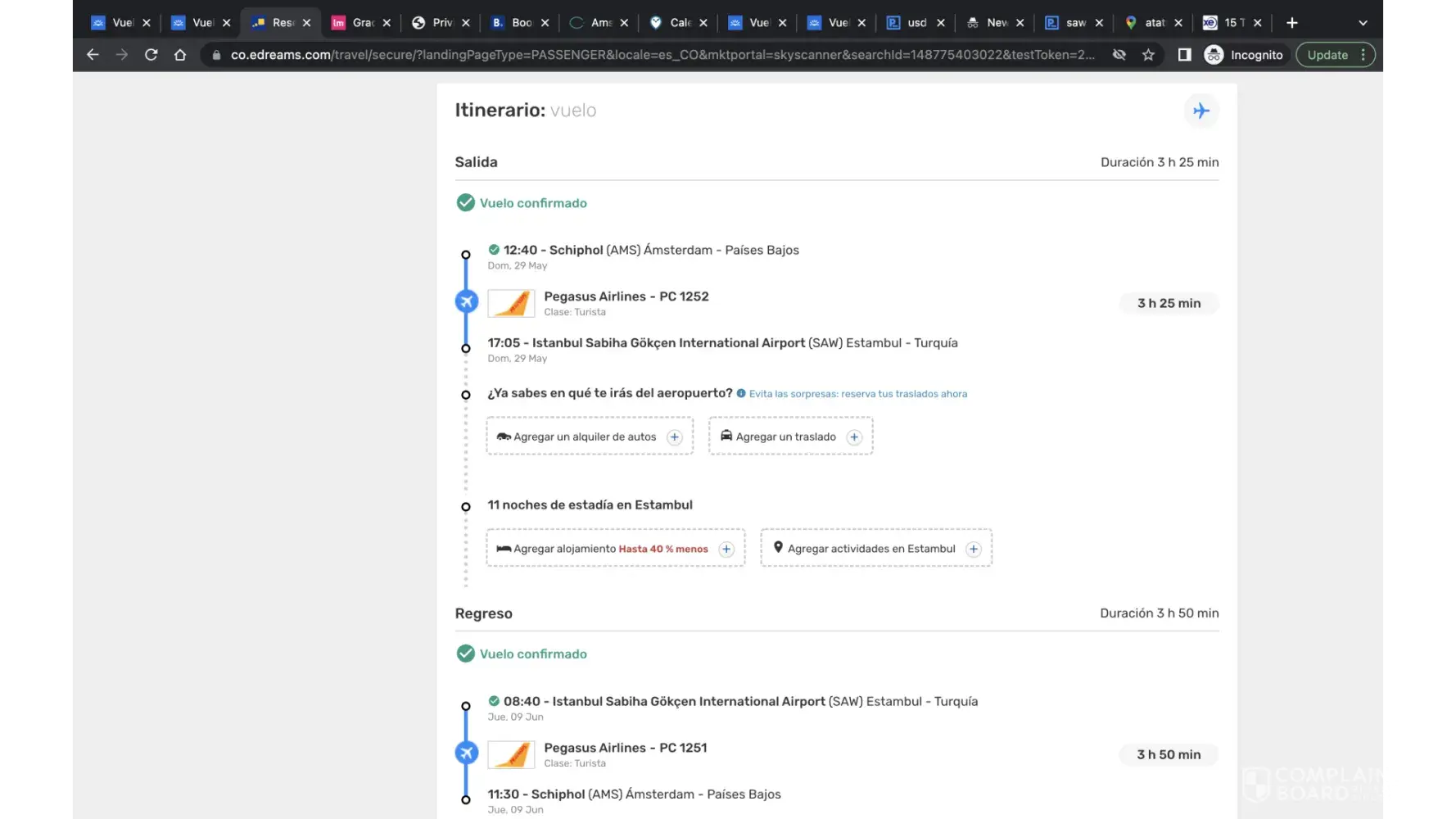Viewport: 1456px width, 819px height.
Task: Open the tab search dropdown chevron
Action: point(1363,23)
